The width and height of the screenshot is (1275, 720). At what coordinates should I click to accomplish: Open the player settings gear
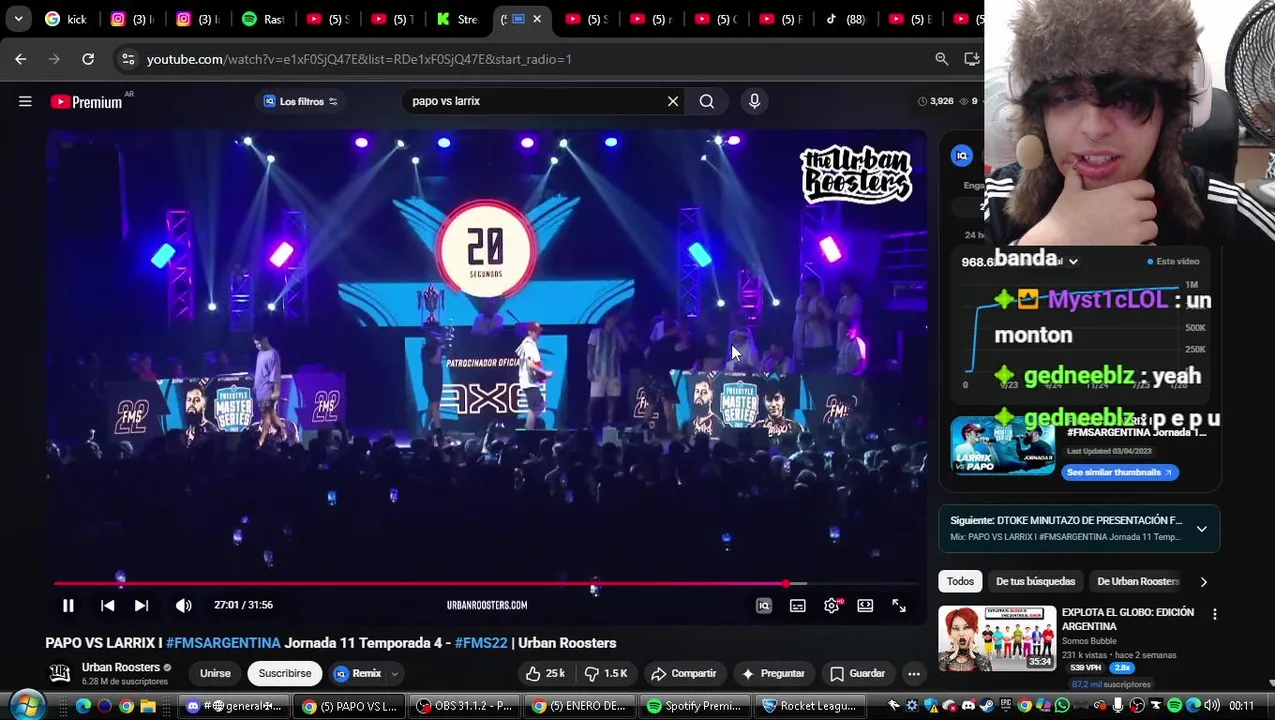click(x=832, y=605)
